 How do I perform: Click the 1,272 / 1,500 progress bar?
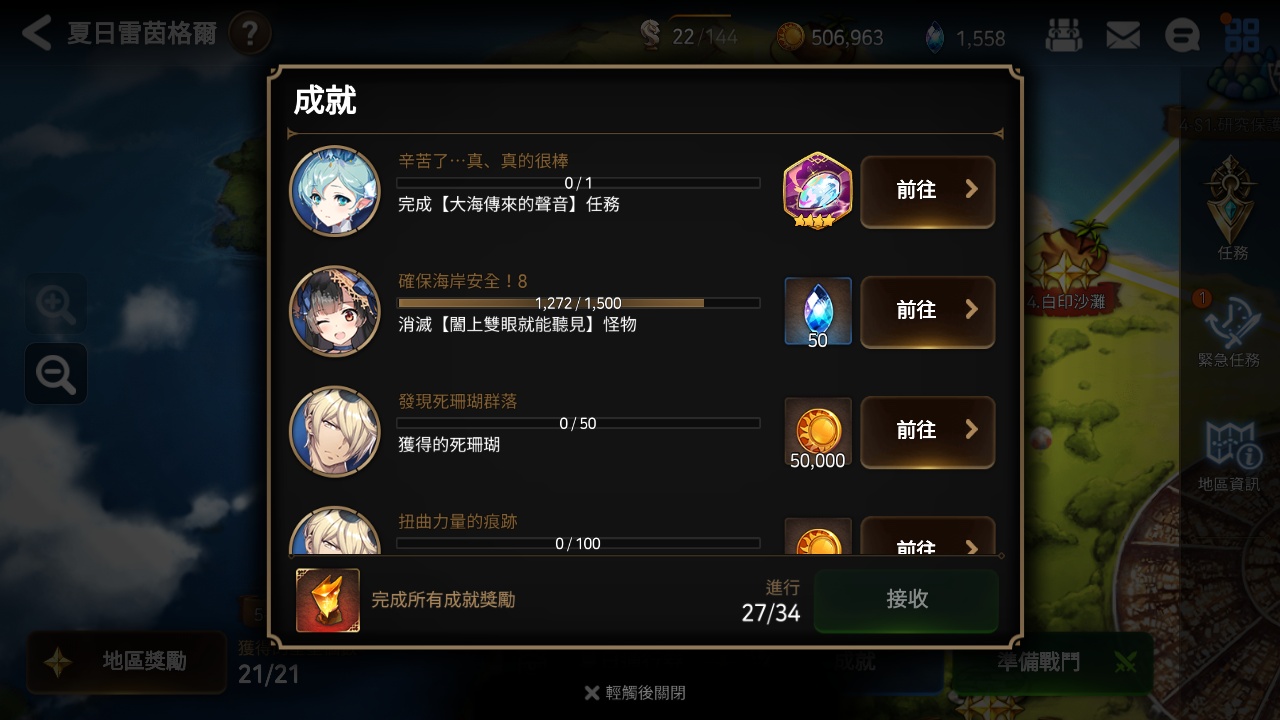(578, 303)
